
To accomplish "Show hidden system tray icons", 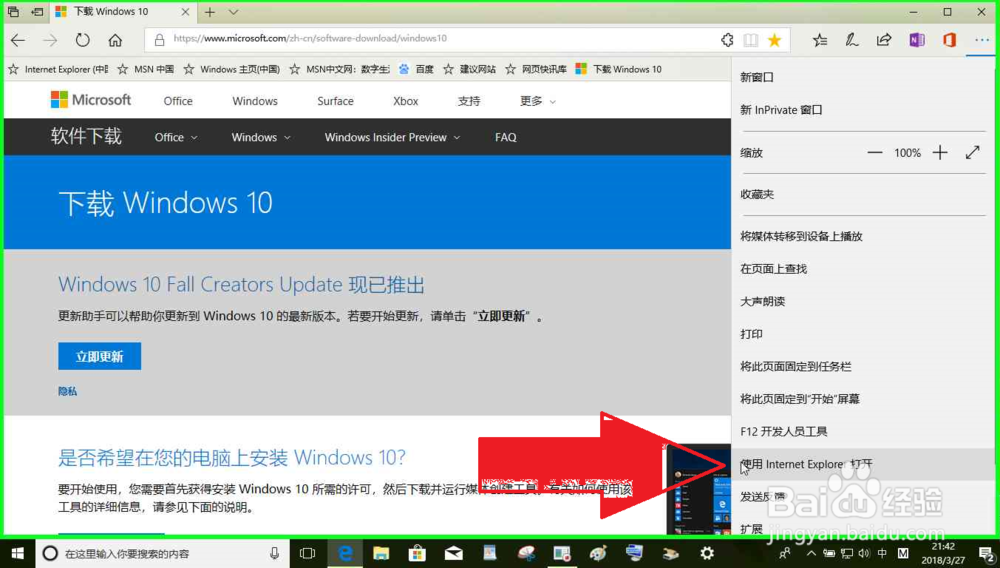I will click(x=811, y=553).
